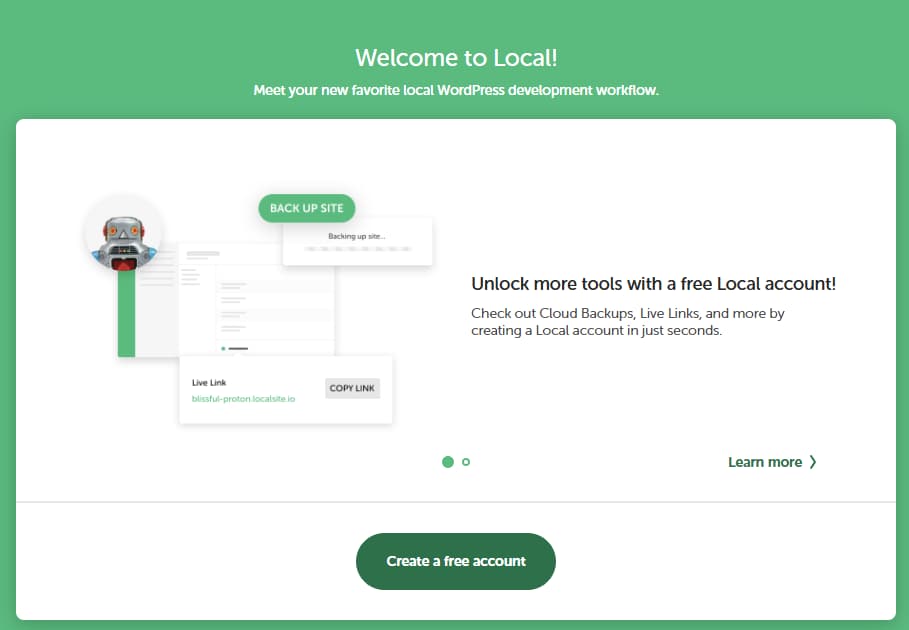
Task: Click the white Live Link card background
Action: pyautogui.click(x=290, y=410)
